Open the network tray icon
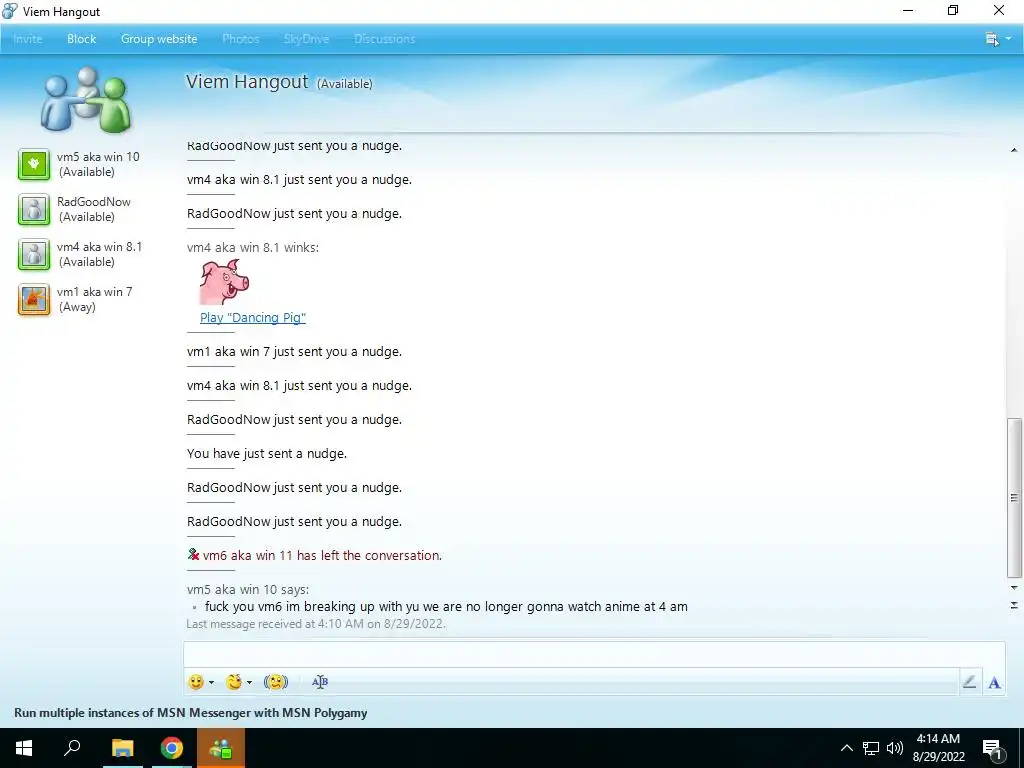This screenshot has width=1024, height=768. 871,748
